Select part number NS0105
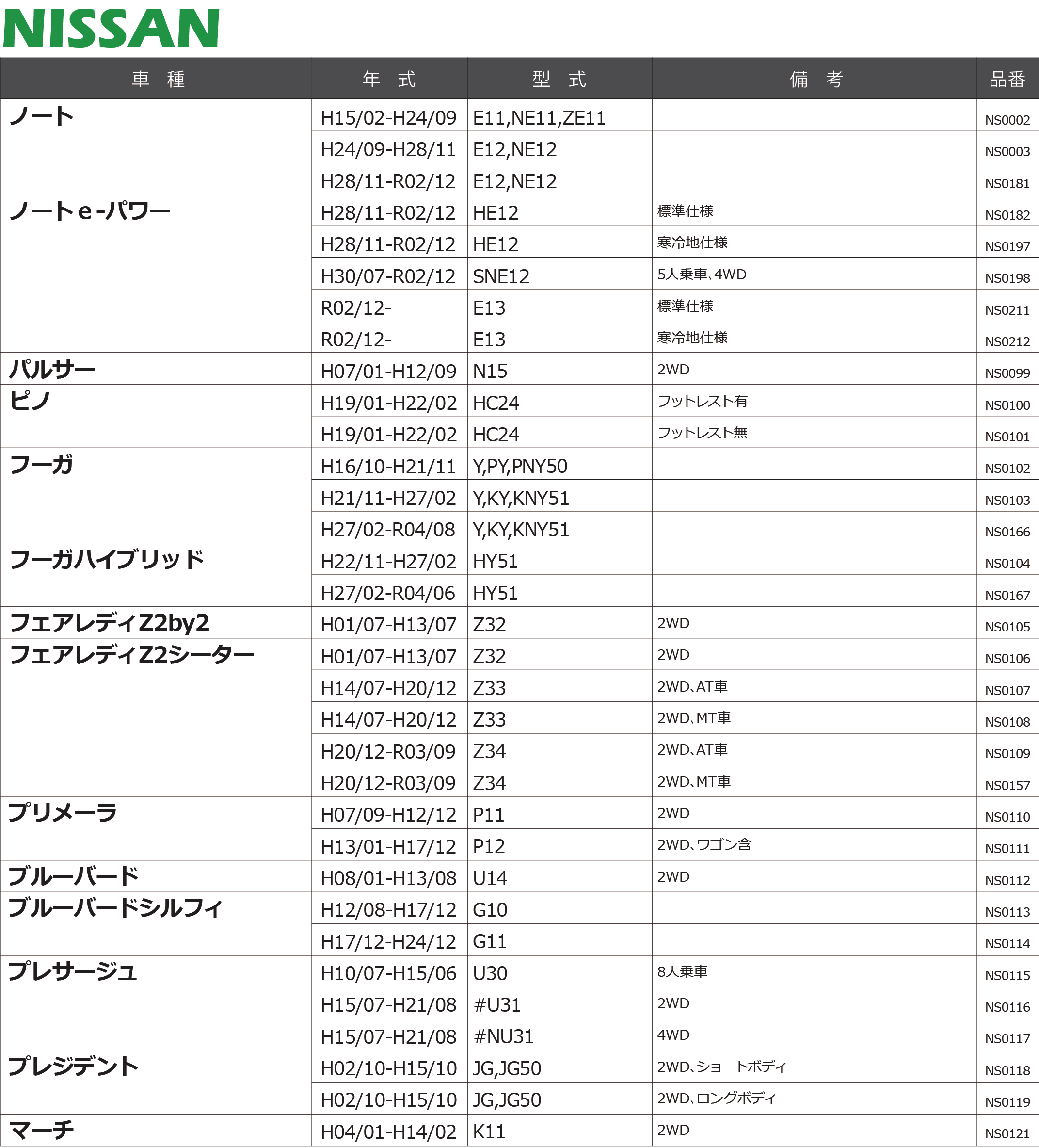This screenshot has width=1039, height=1148. point(1007,627)
